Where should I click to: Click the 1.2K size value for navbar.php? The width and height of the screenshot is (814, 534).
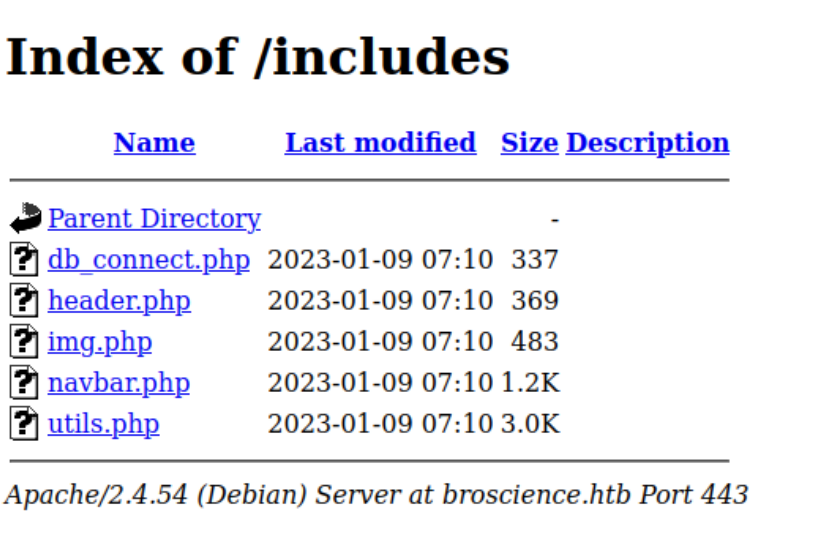click(x=530, y=383)
